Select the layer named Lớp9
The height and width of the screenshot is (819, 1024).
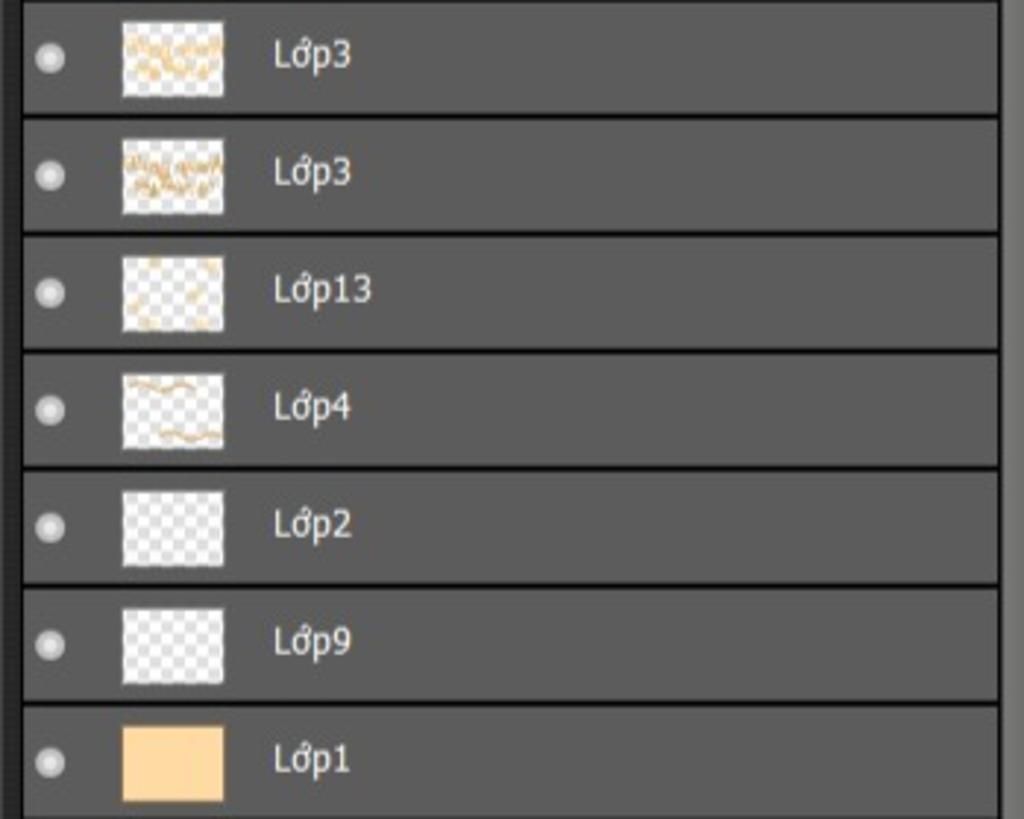312,642
